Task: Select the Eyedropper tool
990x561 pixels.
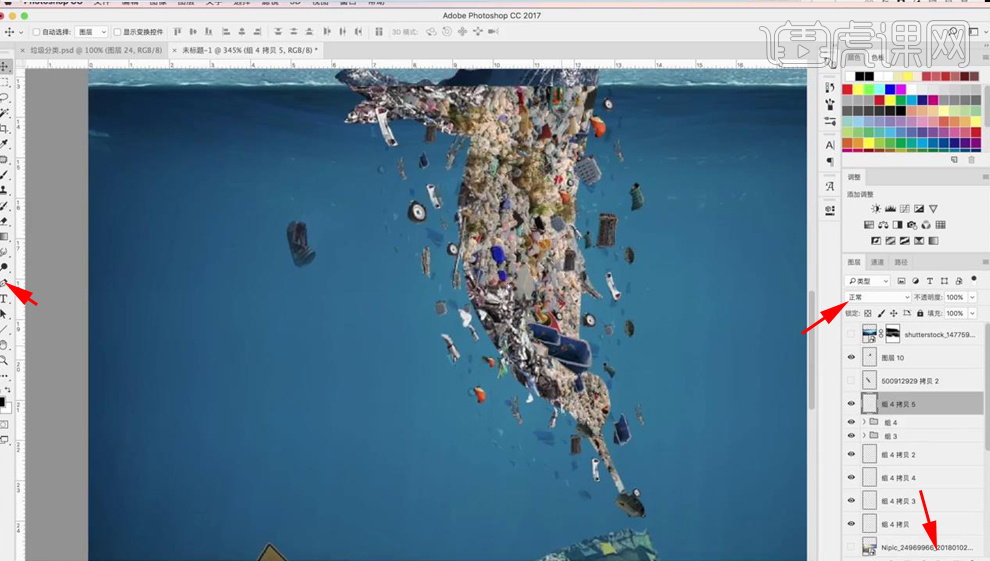Action: pyautogui.click(x=4, y=144)
